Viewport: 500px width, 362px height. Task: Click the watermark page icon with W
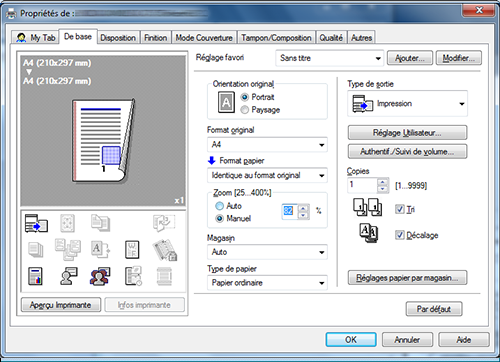pyautogui.click(x=132, y=250)
